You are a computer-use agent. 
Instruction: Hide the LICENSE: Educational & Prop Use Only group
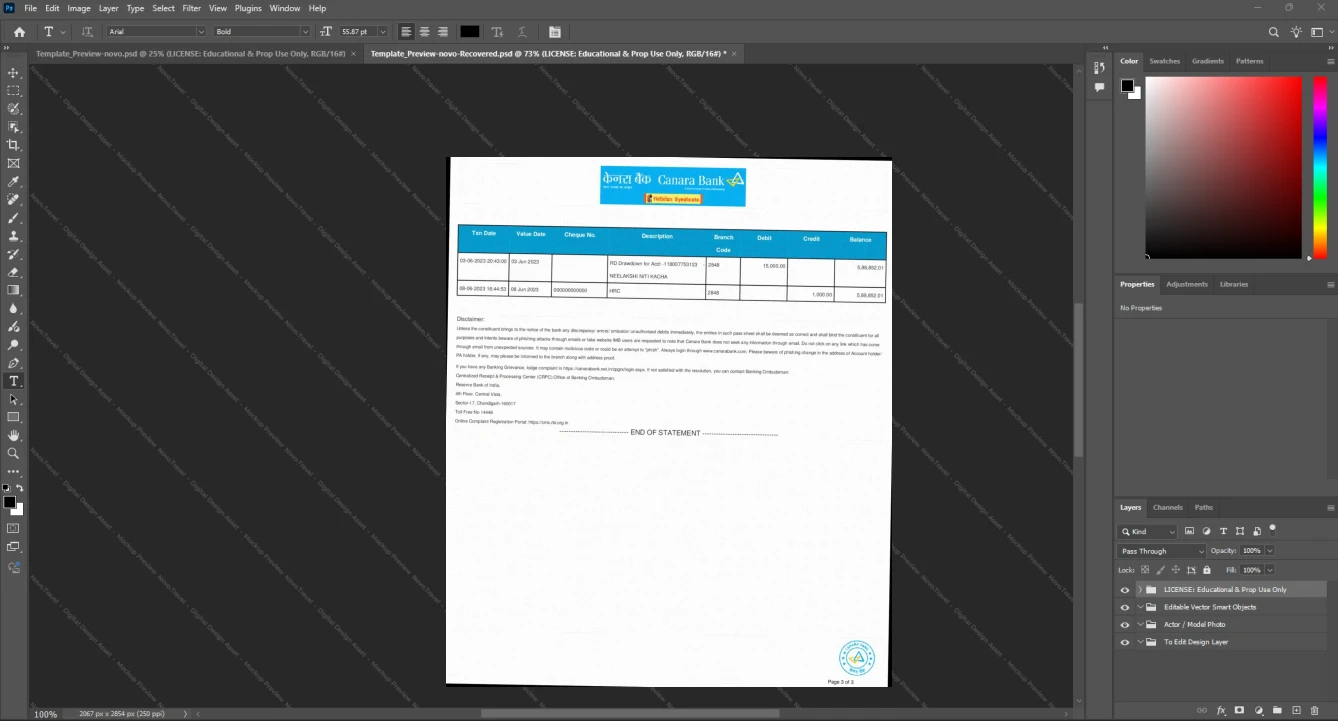pos(1125,590)
